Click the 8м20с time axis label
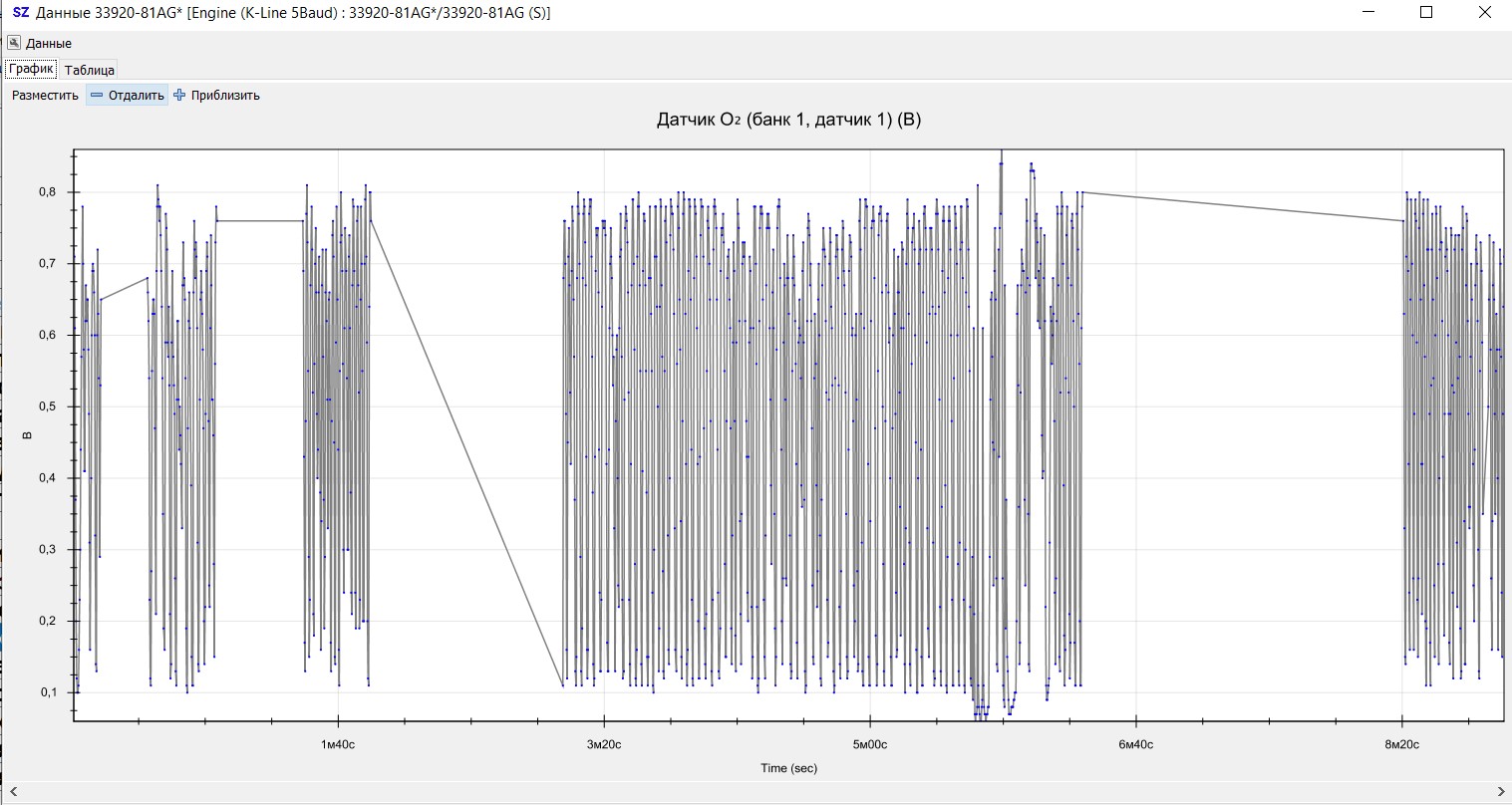The image size is (1512, 805). [x=1401, y=744]
